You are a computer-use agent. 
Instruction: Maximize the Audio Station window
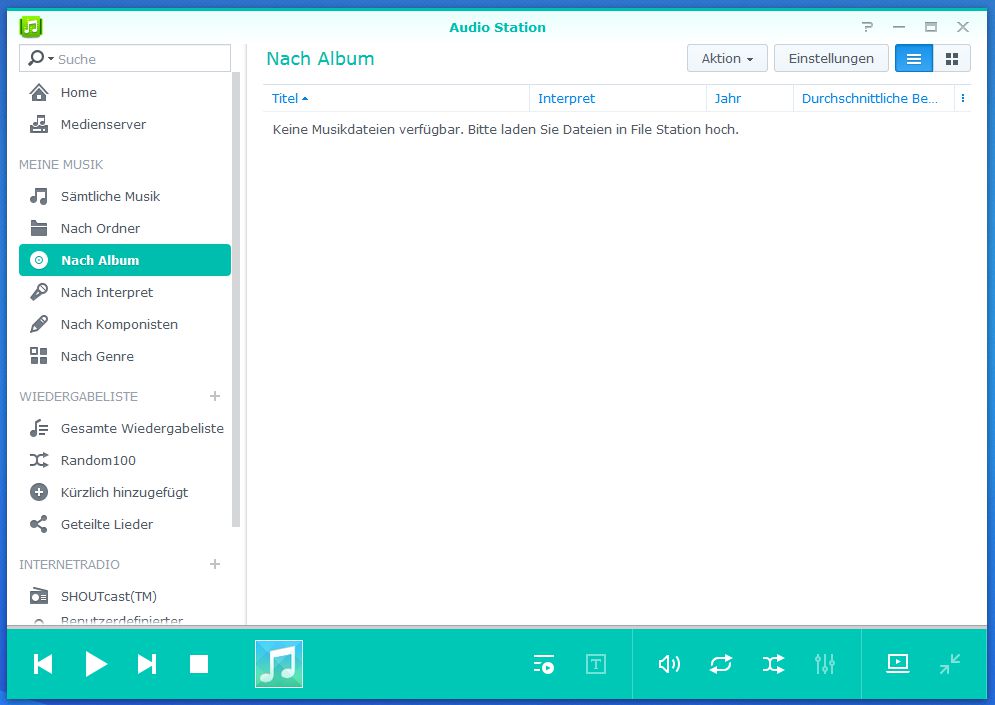pos(931,27)
